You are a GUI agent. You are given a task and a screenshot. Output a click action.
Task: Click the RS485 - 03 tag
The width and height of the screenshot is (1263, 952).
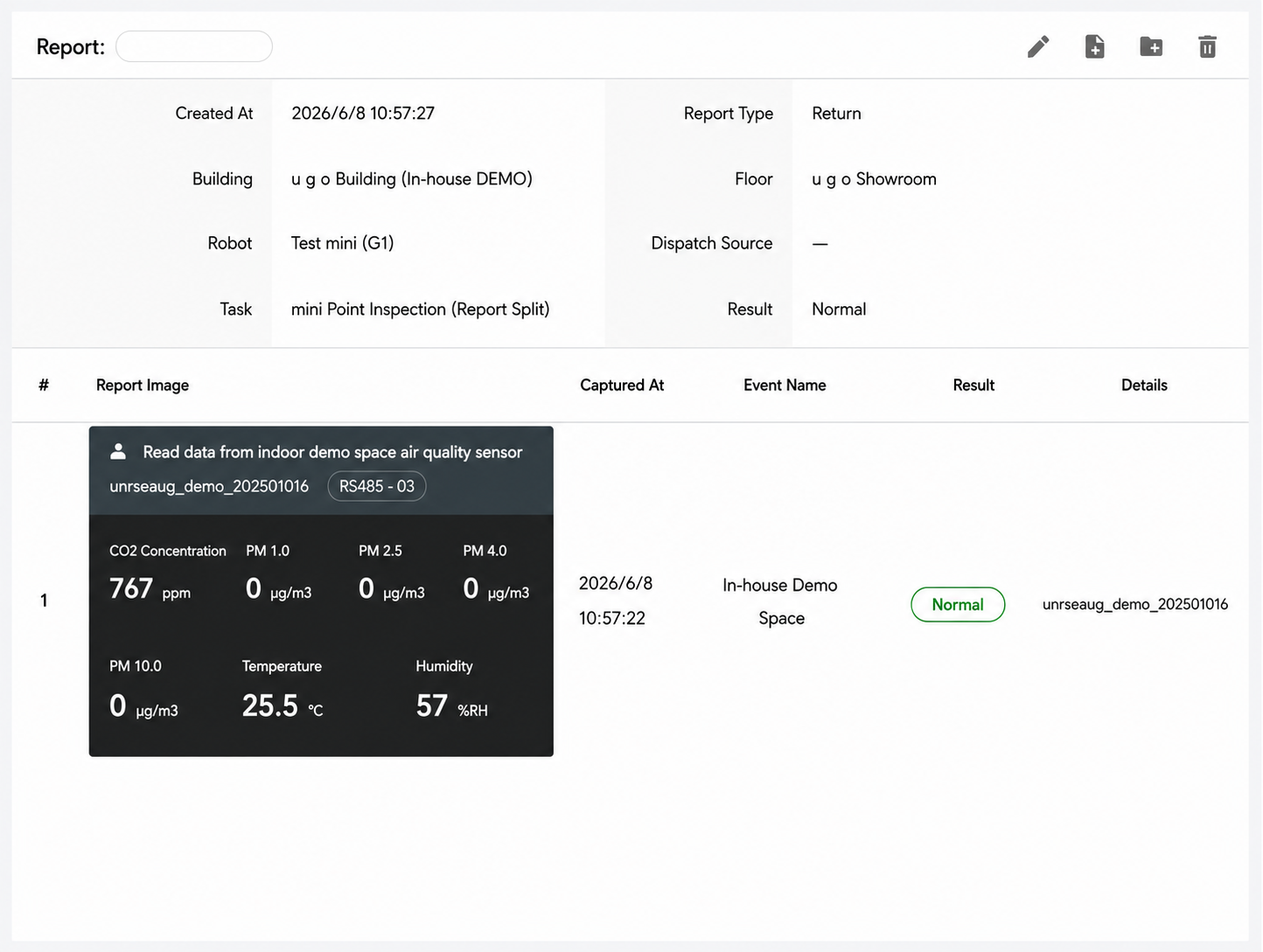[377, 486]
